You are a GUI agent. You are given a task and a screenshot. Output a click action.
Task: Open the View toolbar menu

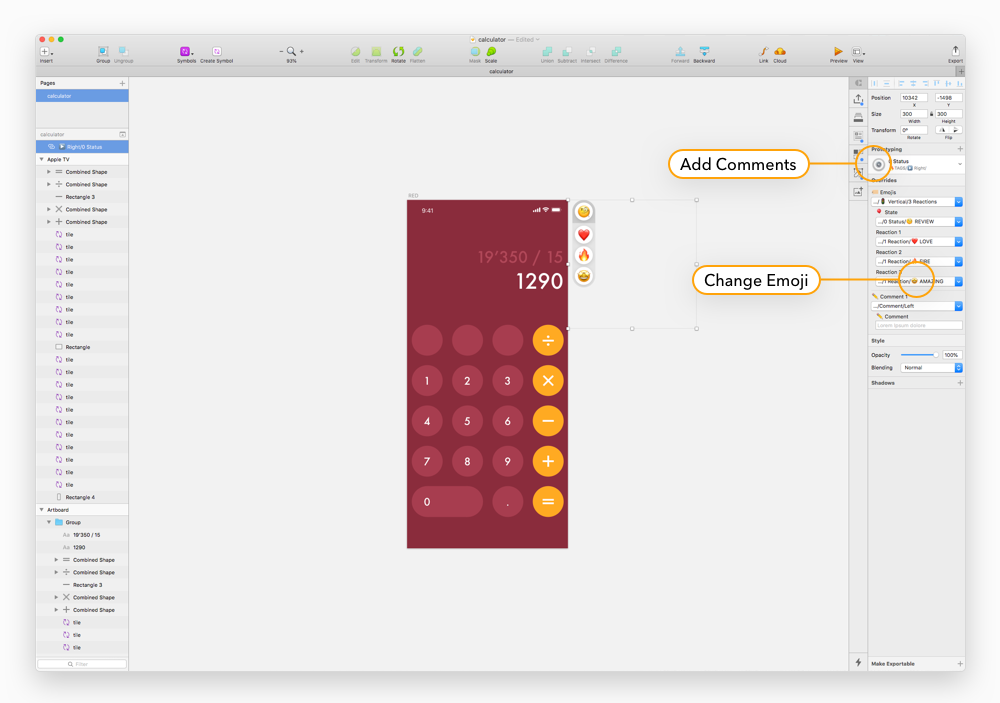point(858,52)
